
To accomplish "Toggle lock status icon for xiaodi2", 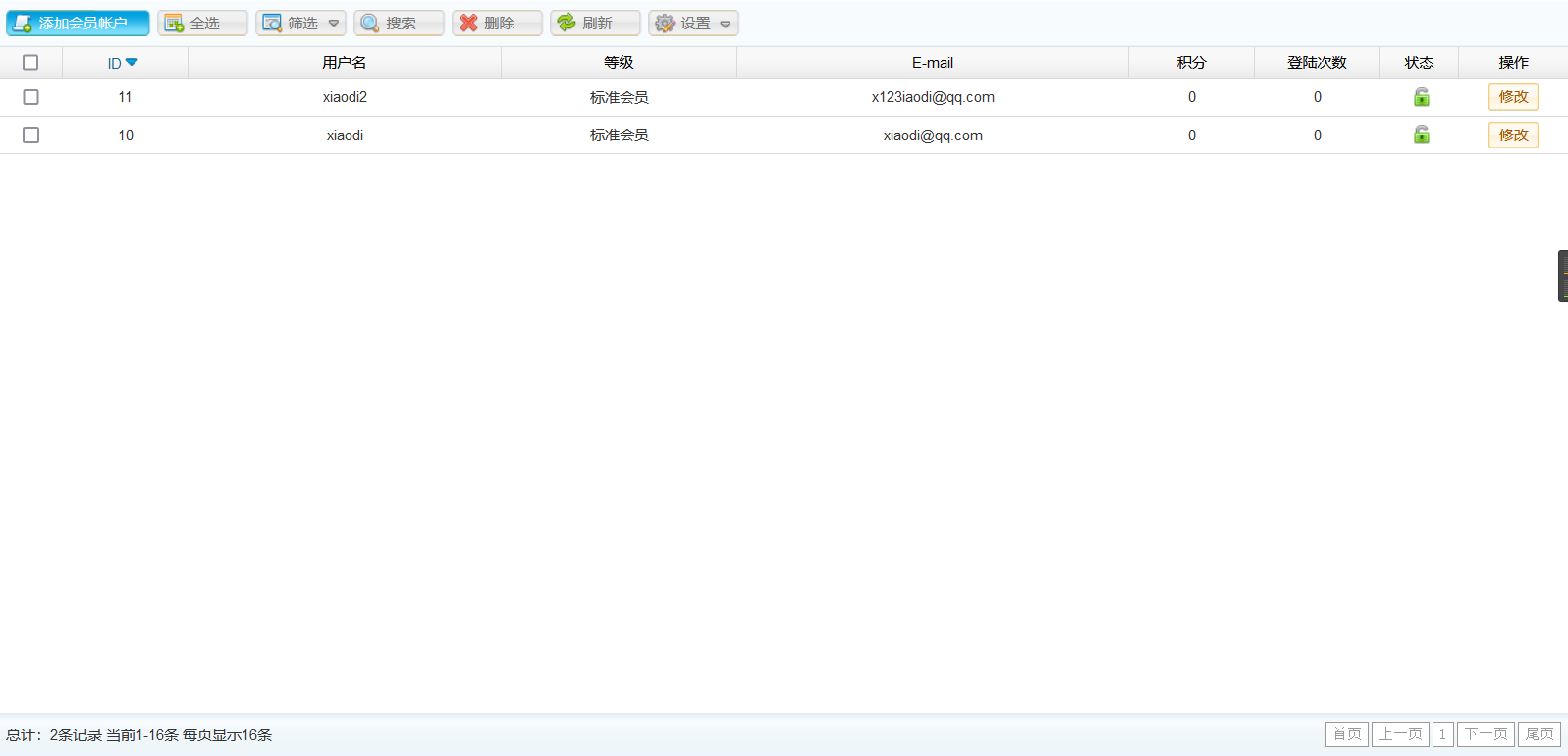I will coord(1421,97).
